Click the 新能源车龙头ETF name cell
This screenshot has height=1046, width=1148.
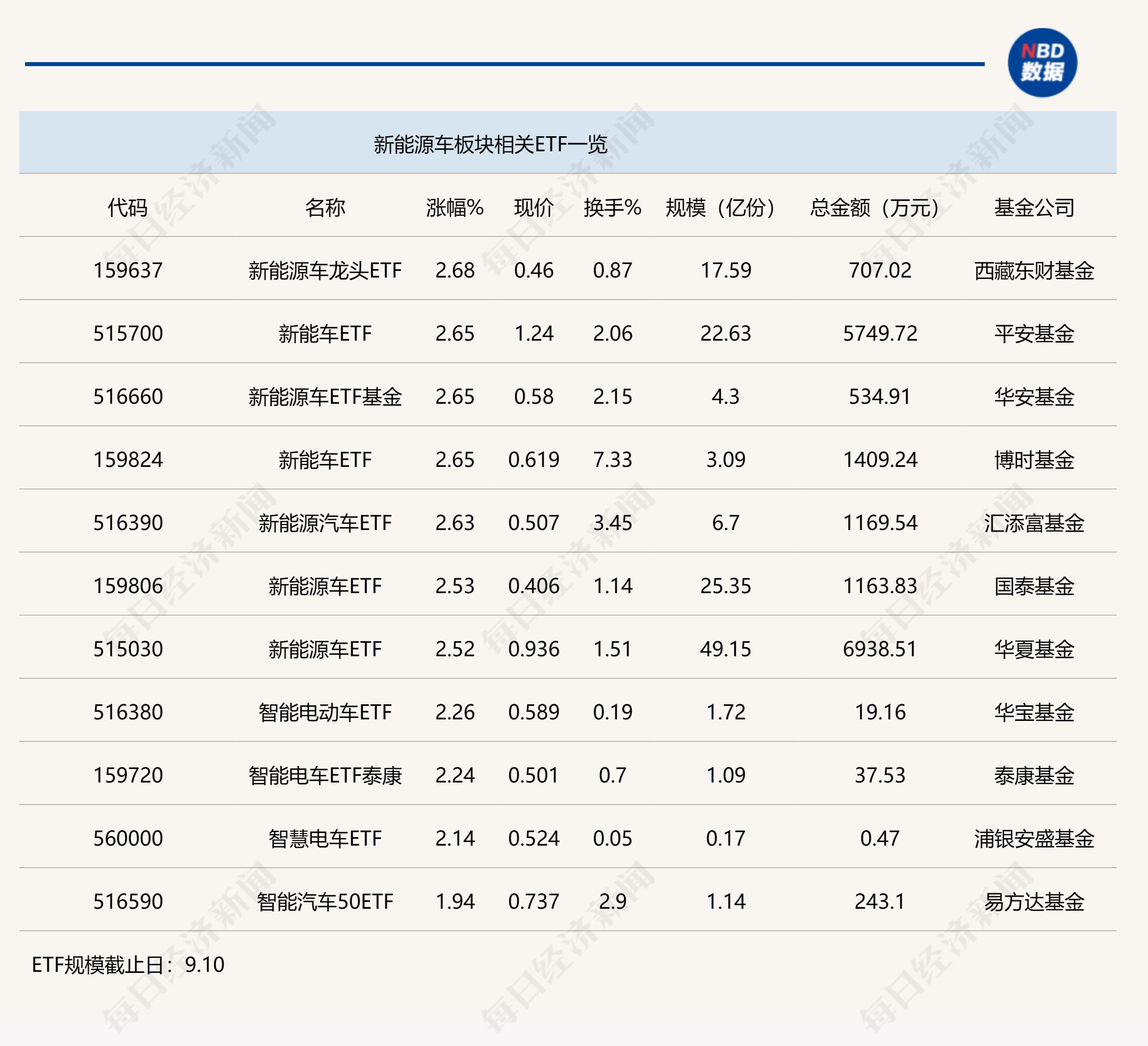[325, 270]
